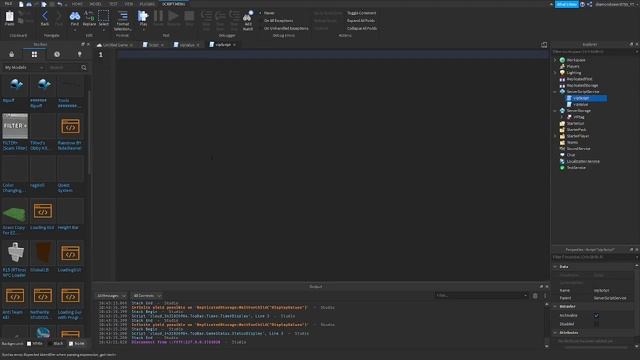Open the Toolbox Recent clock icon
Screen dimensions: 640x360
pyautogui.click(x=57, y=54)
